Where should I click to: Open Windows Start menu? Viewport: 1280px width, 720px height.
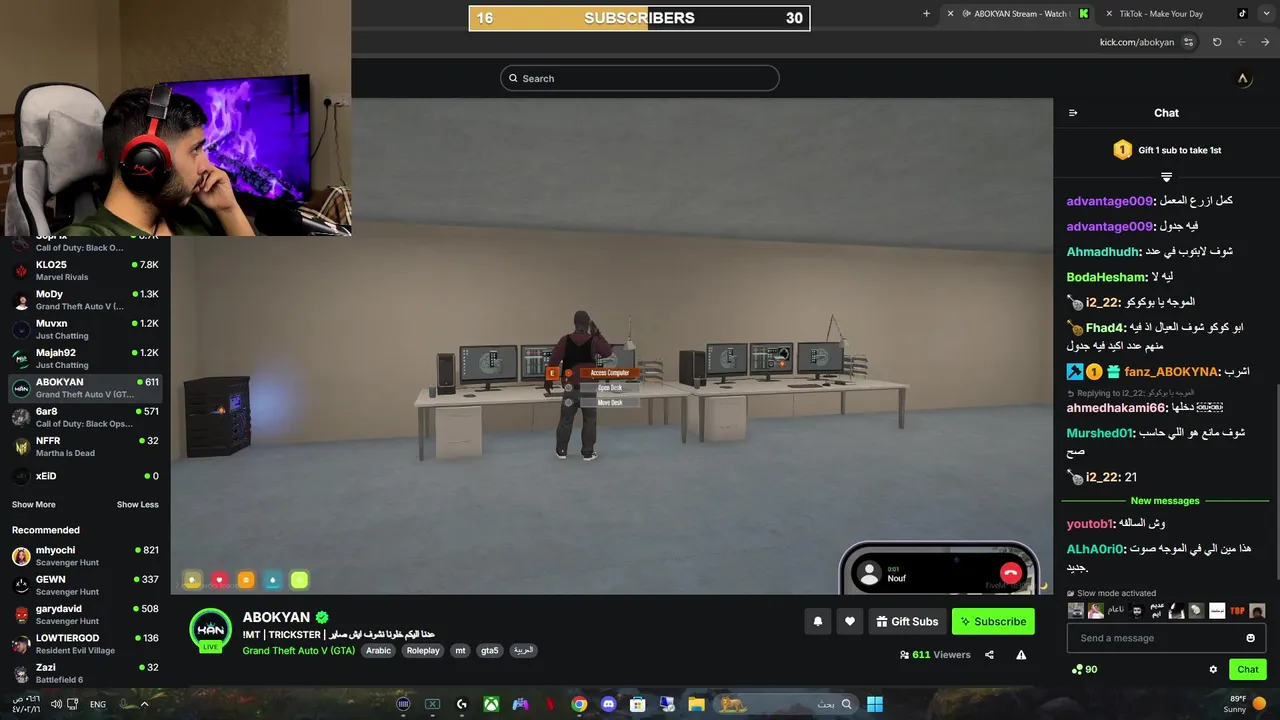(875, 704)
